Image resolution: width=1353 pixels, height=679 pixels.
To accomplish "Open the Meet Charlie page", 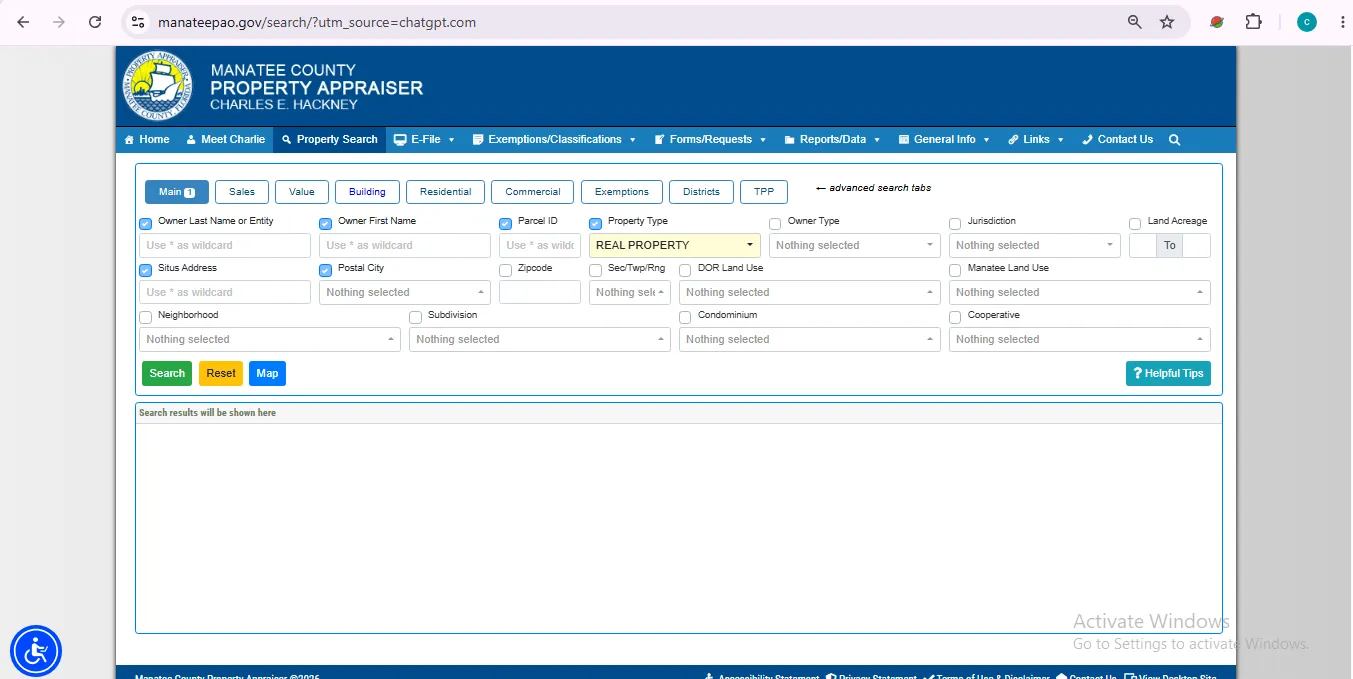I will click(226, 140).
